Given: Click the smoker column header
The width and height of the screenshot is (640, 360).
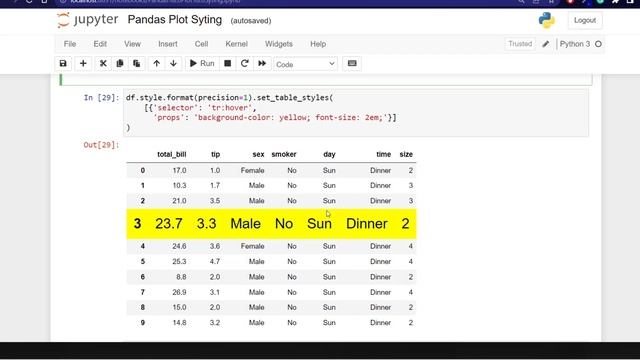Looking at the screenshot, I should coord(284,154).
